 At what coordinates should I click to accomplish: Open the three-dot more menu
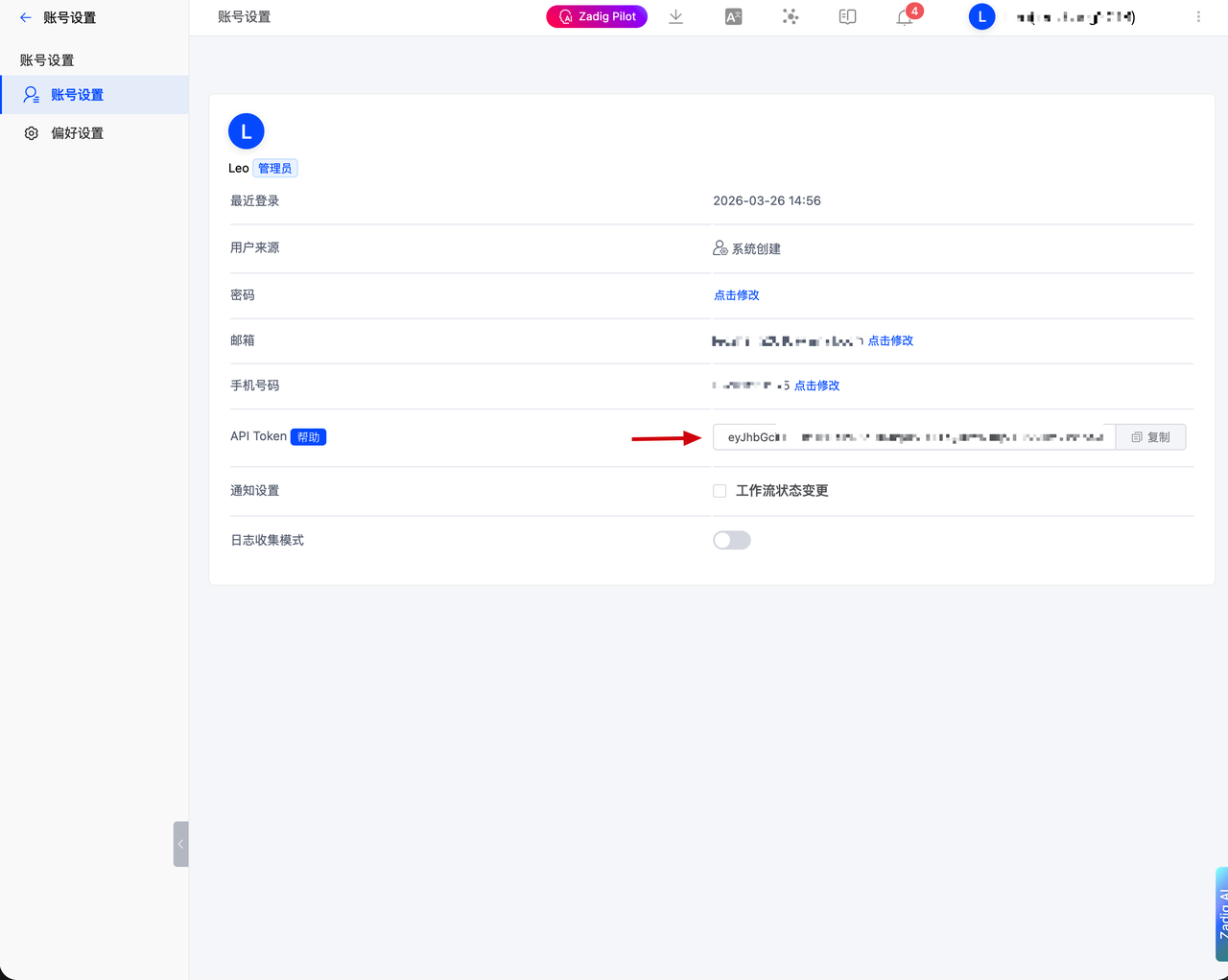(x=1198, y=16)
